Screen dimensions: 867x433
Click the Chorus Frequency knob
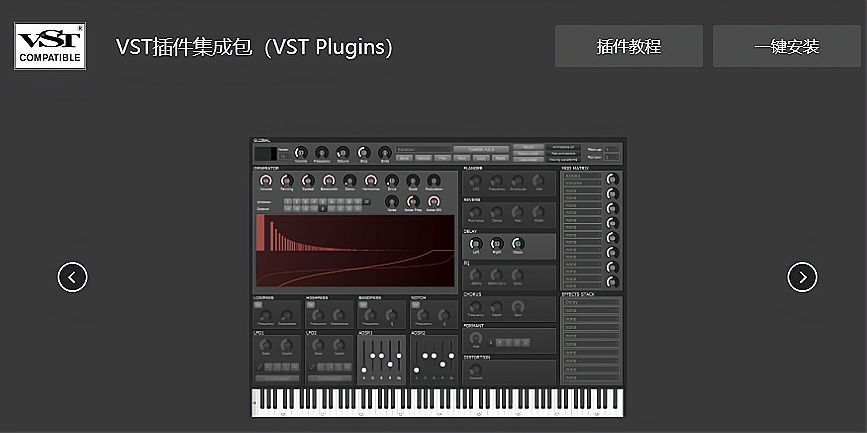click(x=475, y=308)
